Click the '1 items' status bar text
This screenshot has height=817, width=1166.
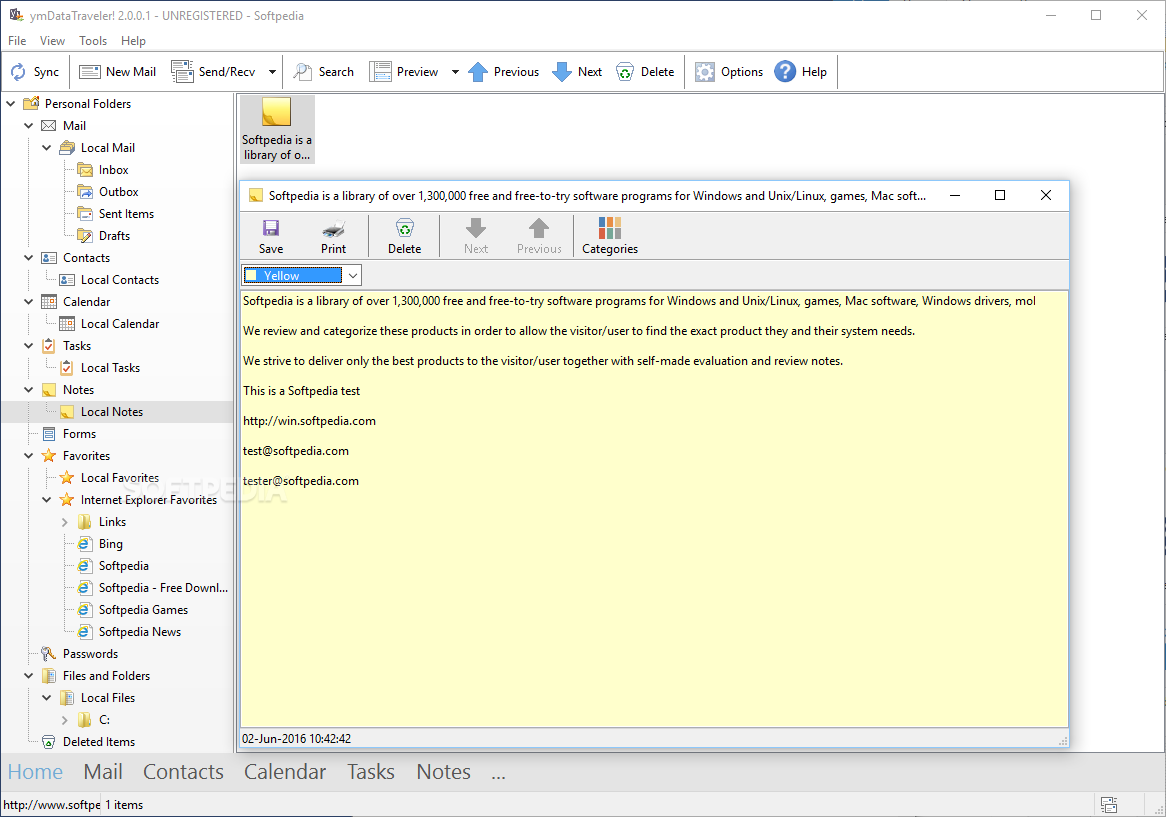click(x=123, y=805)
